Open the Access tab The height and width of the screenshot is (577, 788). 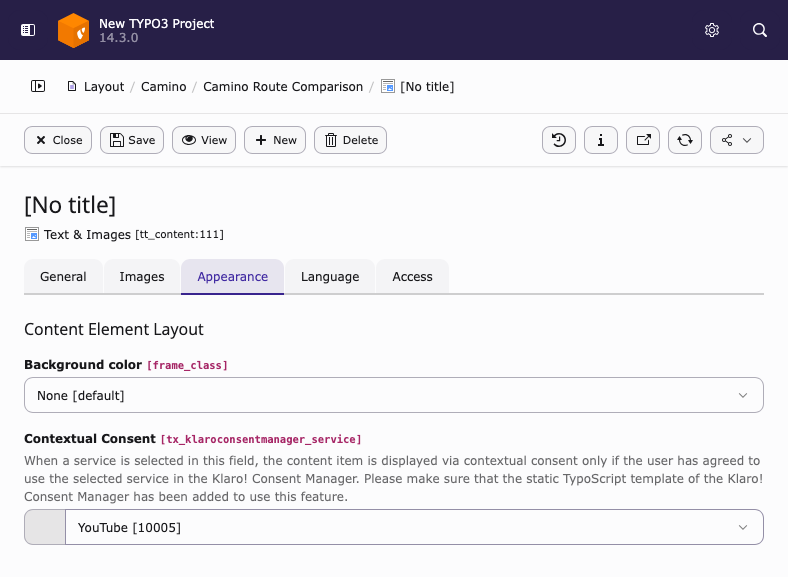coord(412,276)
